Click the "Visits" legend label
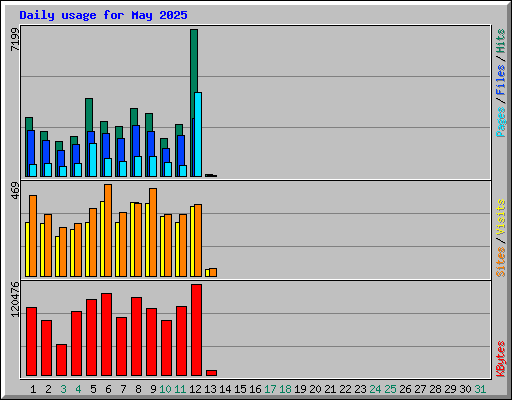This screenshot has height=400, width=512. click(x=500, y=217)
